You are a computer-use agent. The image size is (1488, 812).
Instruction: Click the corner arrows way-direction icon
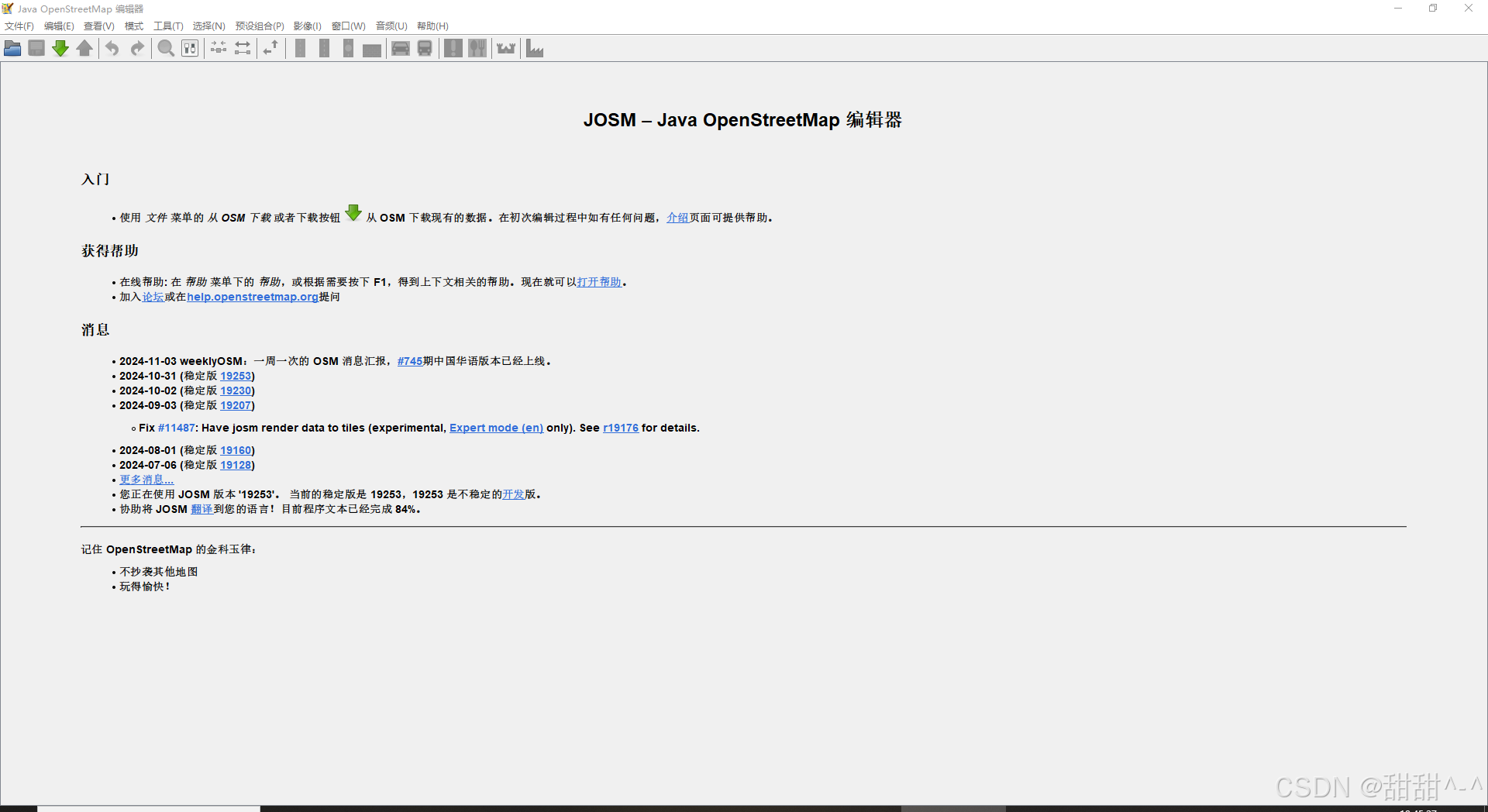[270, 49]
